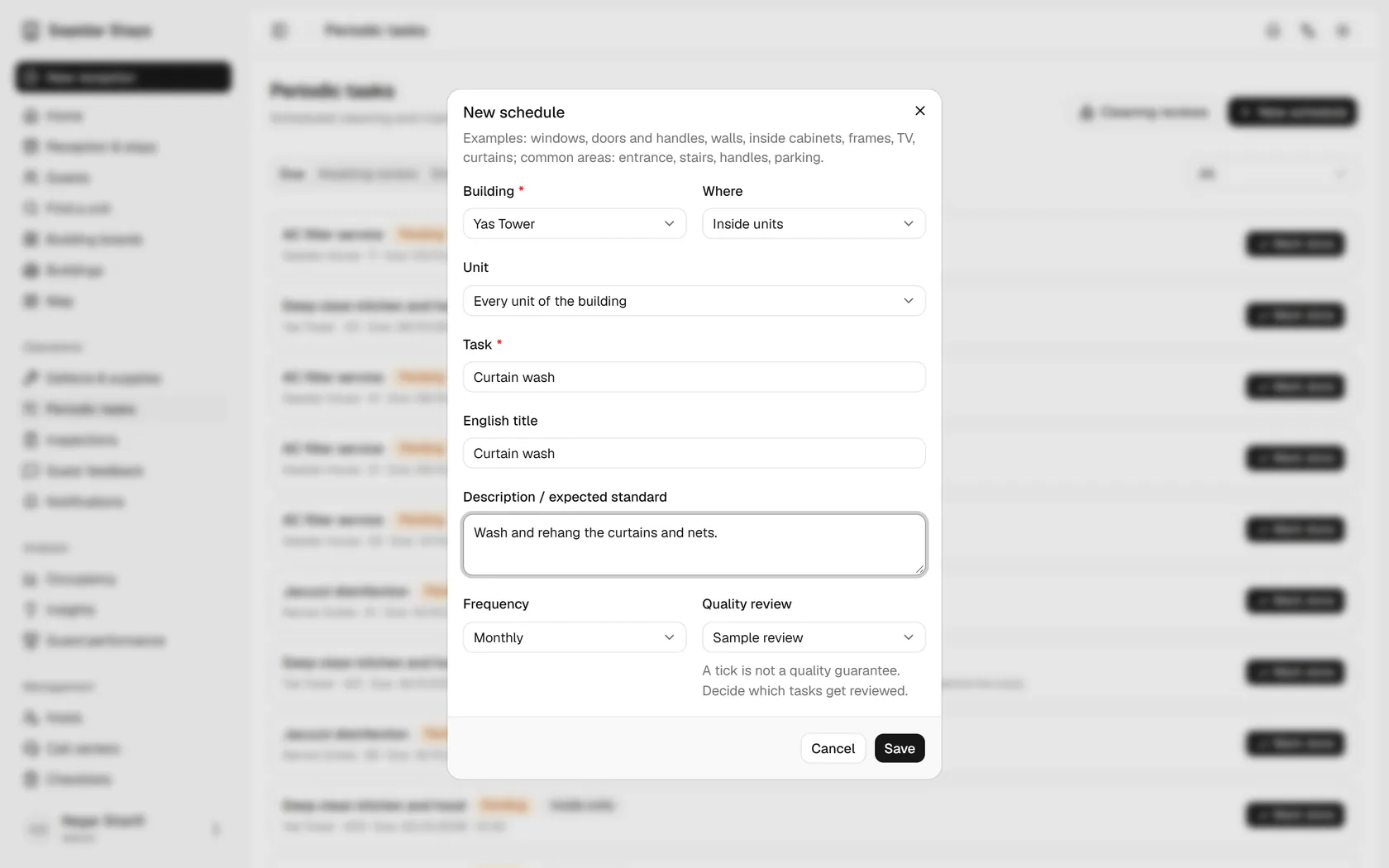This screenshot has height=868, width=1389.
Task: Grab the description textarea resize handle
Action: (919, 569)
